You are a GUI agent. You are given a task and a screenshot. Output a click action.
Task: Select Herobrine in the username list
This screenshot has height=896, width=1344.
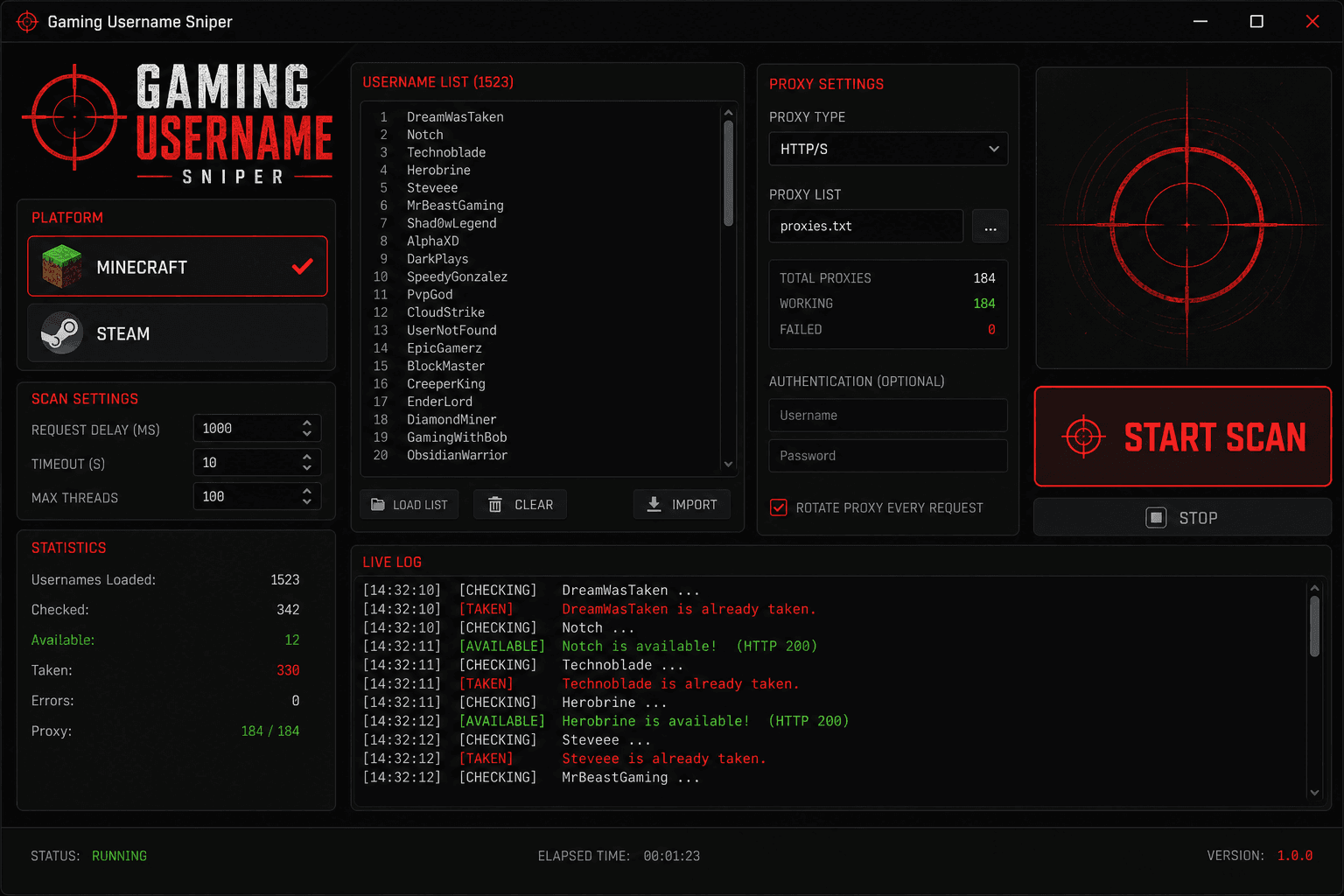tap(438, 171)
